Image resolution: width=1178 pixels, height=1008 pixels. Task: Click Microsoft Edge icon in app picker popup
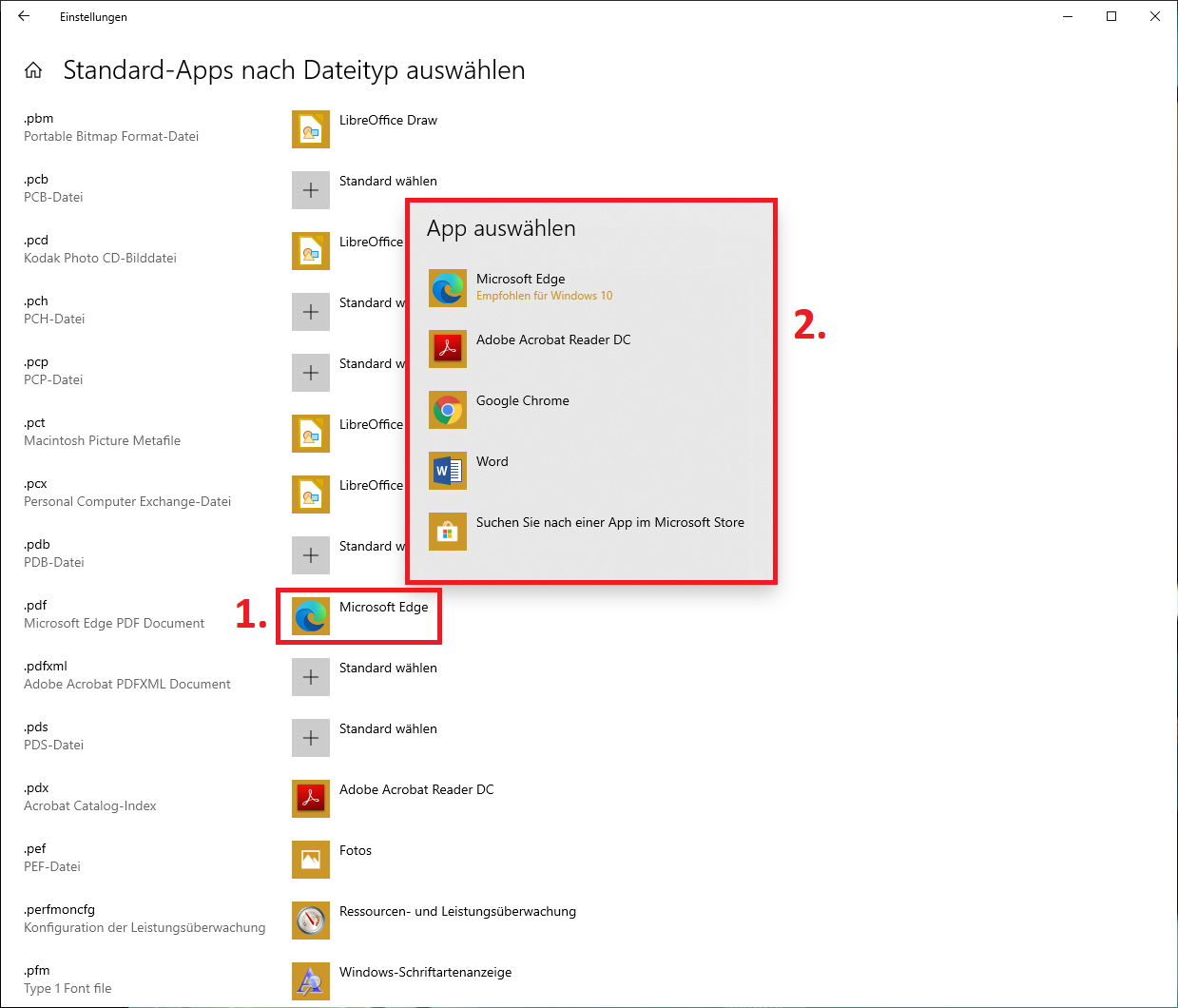[448, 288]
